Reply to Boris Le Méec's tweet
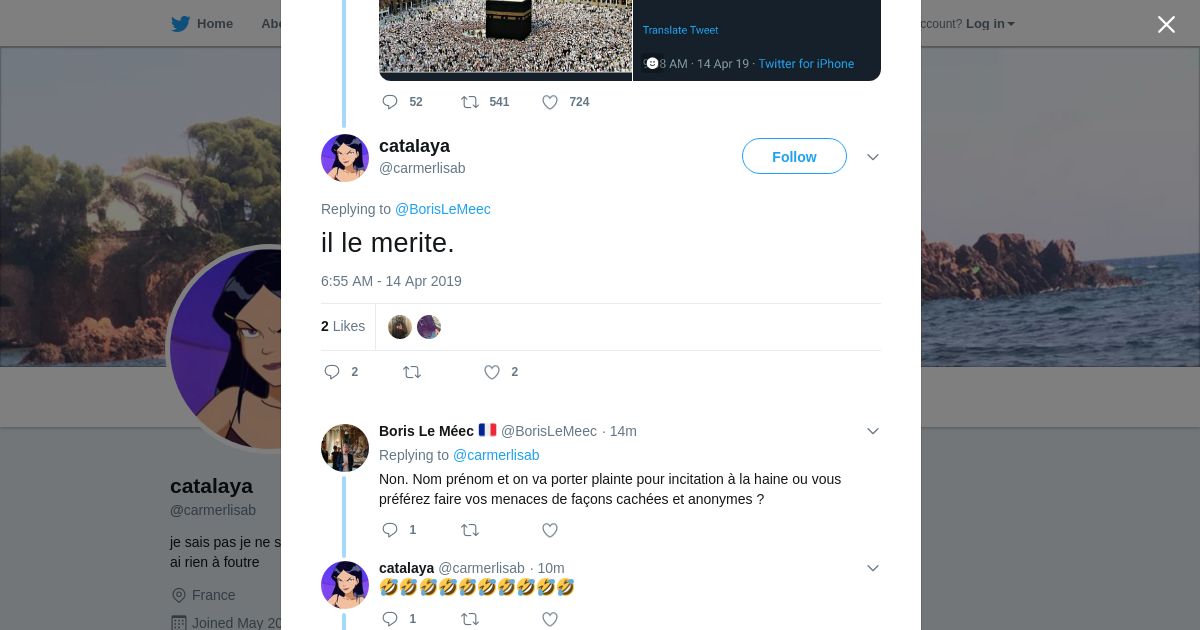Screen dimensions: 1200x630 (x=390, y=530)
